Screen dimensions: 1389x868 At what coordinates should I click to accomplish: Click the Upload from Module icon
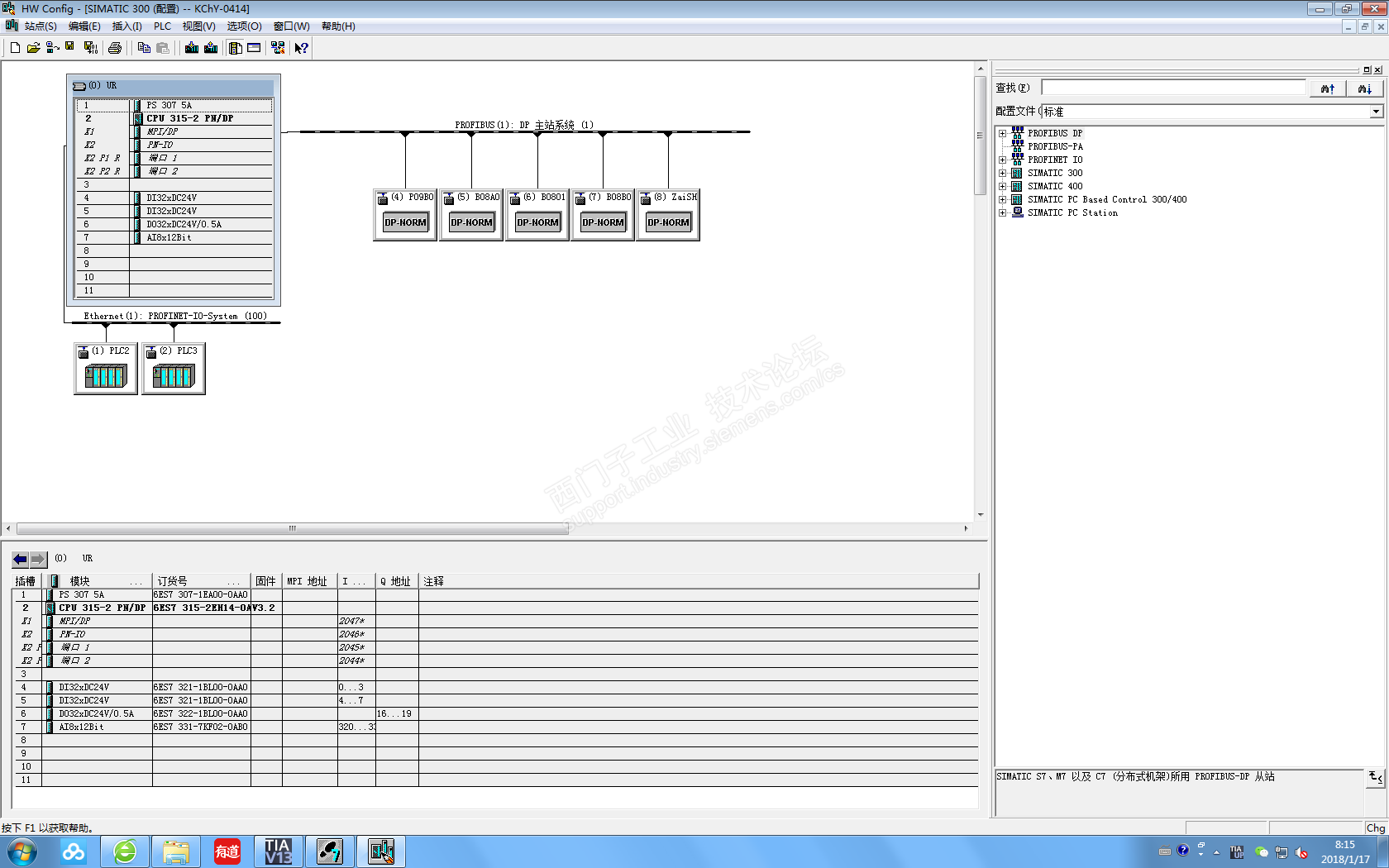211,48
